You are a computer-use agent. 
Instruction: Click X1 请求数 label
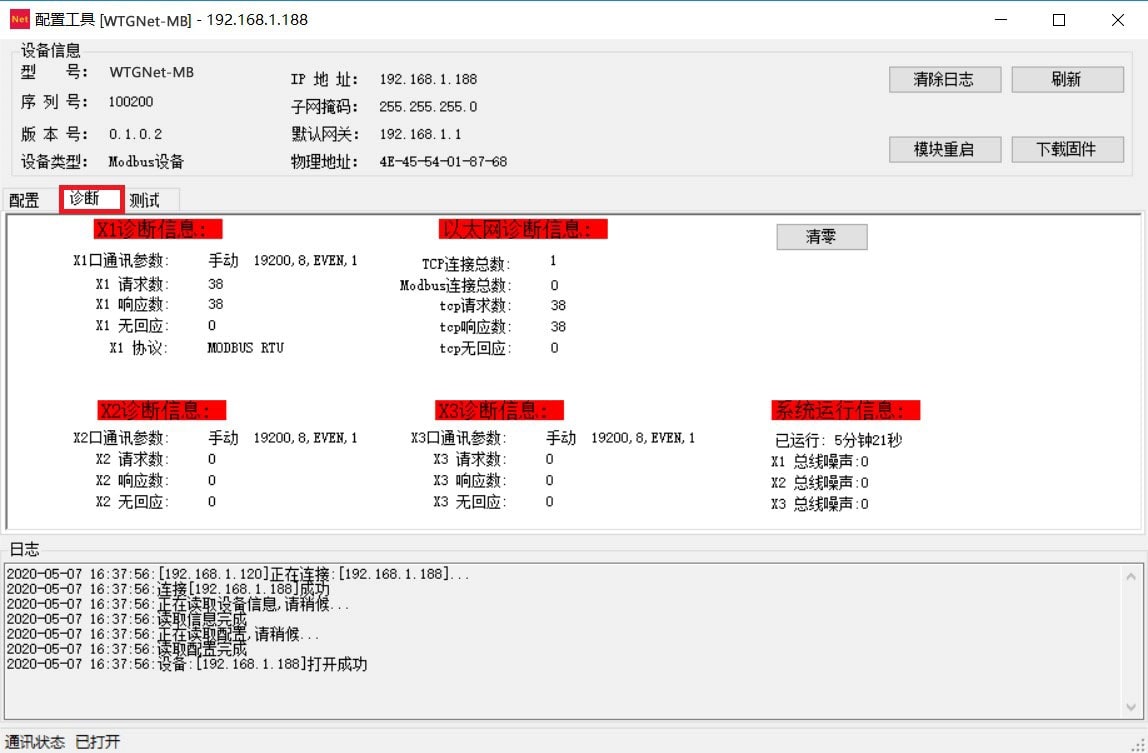pyautogui.click(x=133, y=284)
